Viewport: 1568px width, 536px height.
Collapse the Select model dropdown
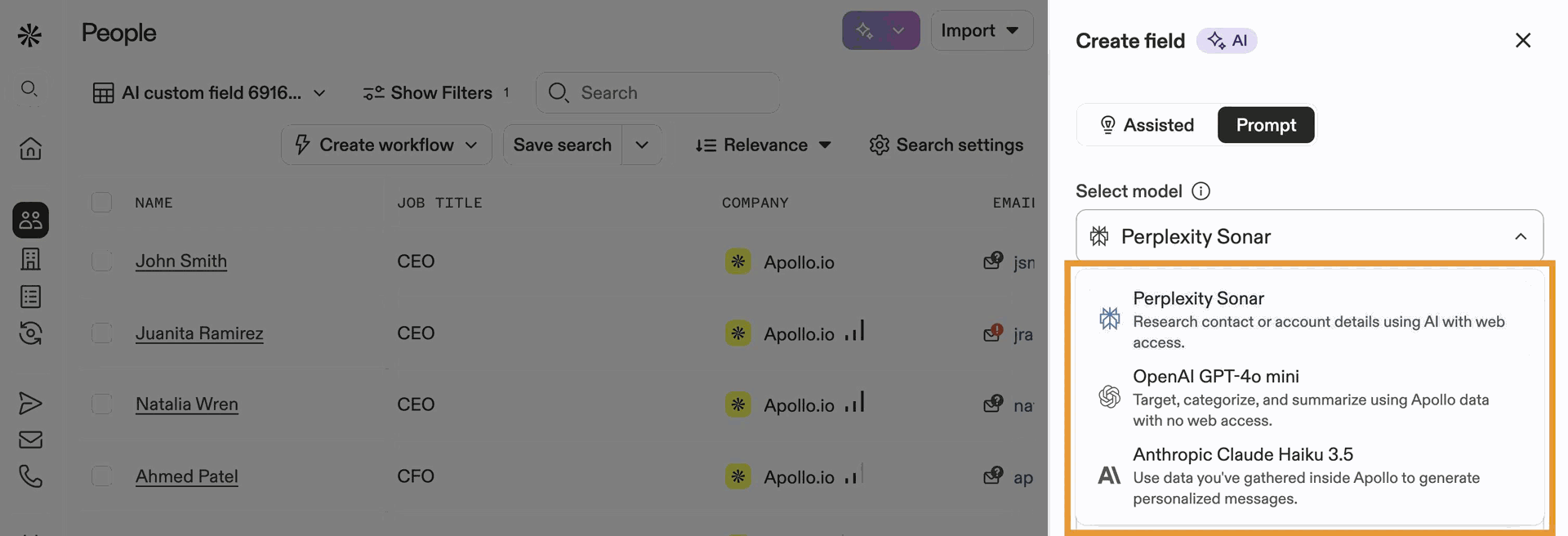tap(1521, 236)
